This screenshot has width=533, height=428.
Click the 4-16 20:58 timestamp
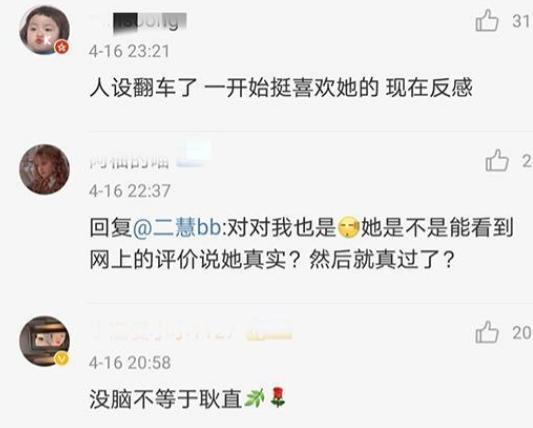tap(130, 362)
